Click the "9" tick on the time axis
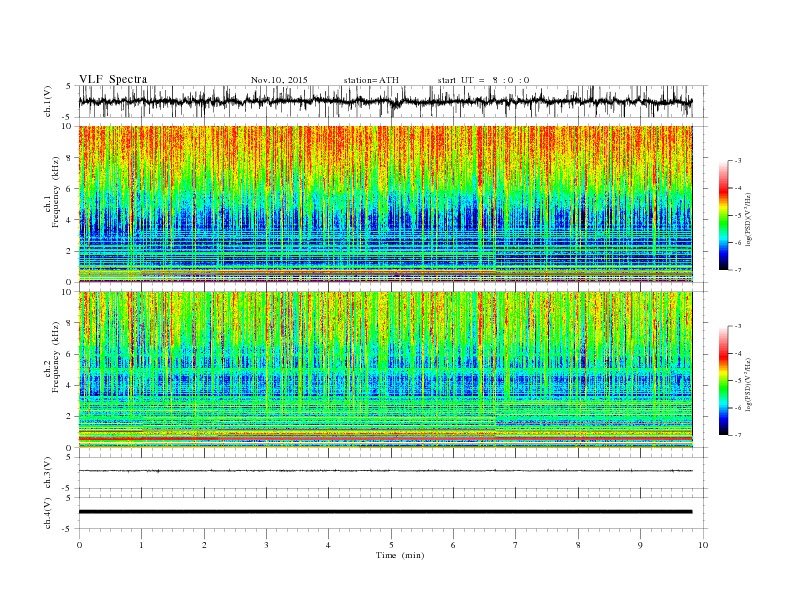The width and height of the screenshot is (792, 612). [x=640, y=545]
